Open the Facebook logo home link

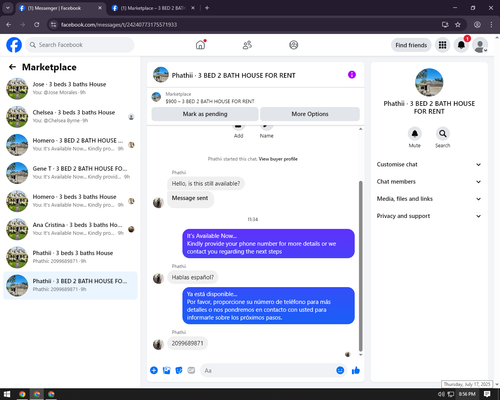14,45
